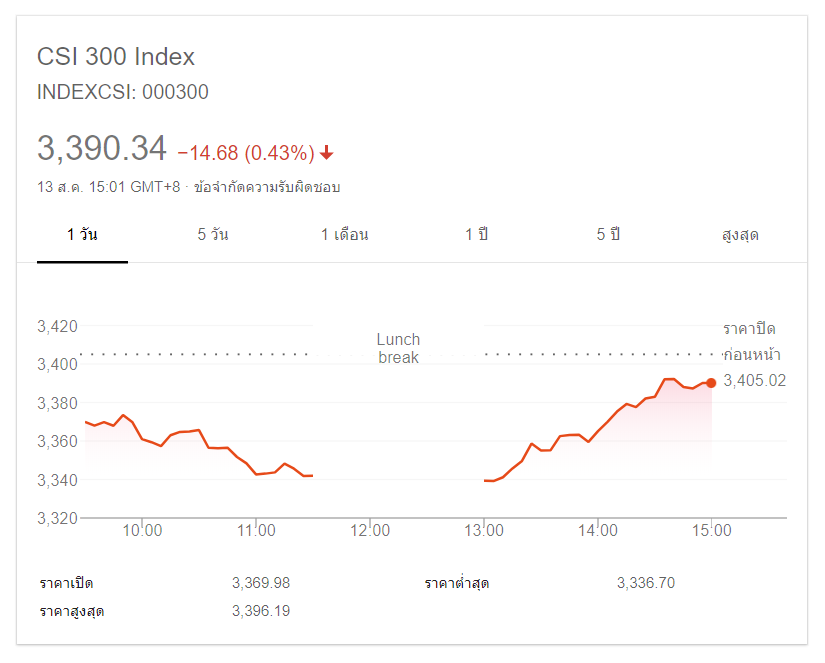The height and width of the screenshot is (663, 825).
Task: Click the current price 3,390.34
Action: tap(102, 149)
